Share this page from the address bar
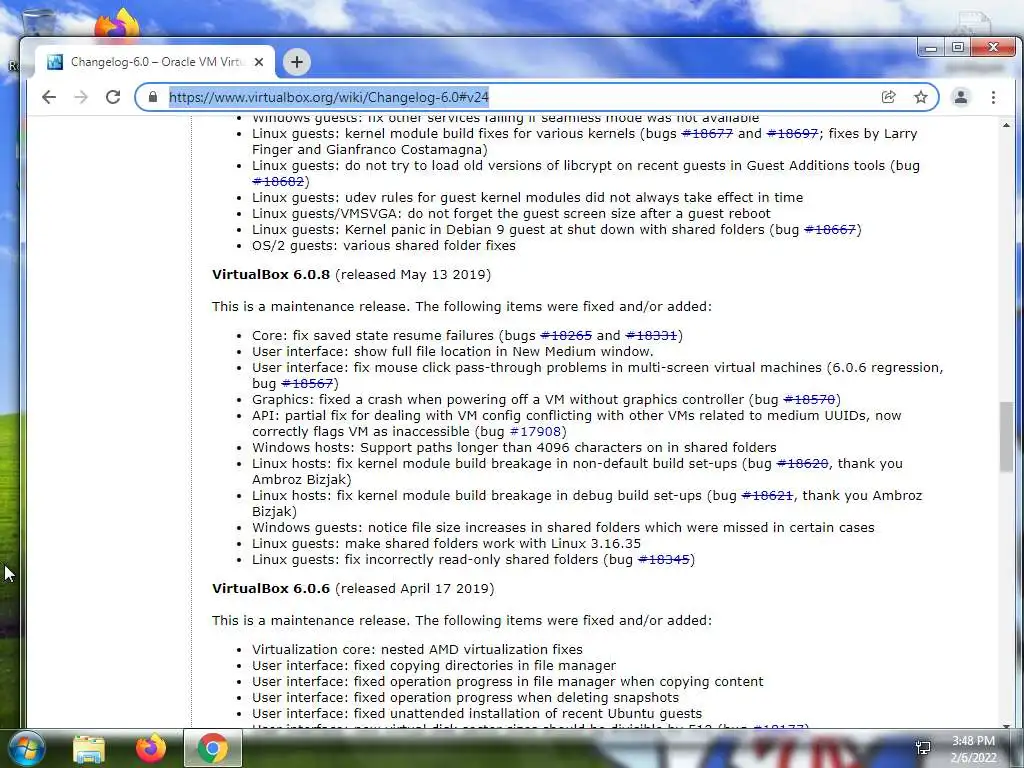The width and height of the screenshot is (1024, 768). click(888, 97)
